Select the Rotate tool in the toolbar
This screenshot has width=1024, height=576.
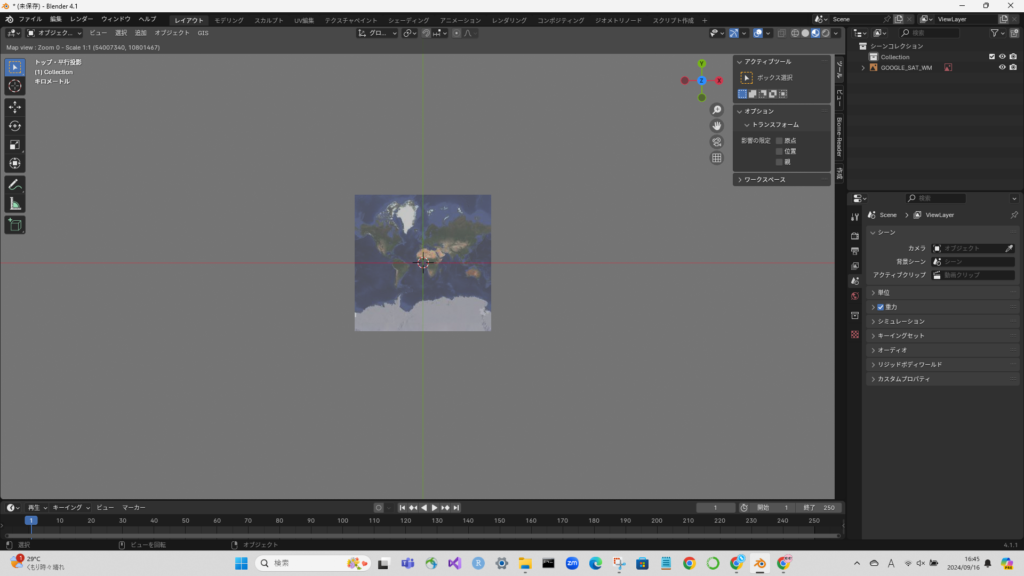coord(15,126)
